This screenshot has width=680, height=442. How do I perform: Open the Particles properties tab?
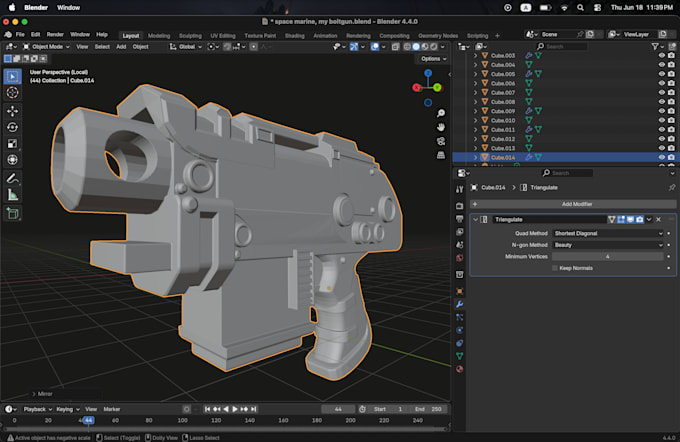coord(460,317)
